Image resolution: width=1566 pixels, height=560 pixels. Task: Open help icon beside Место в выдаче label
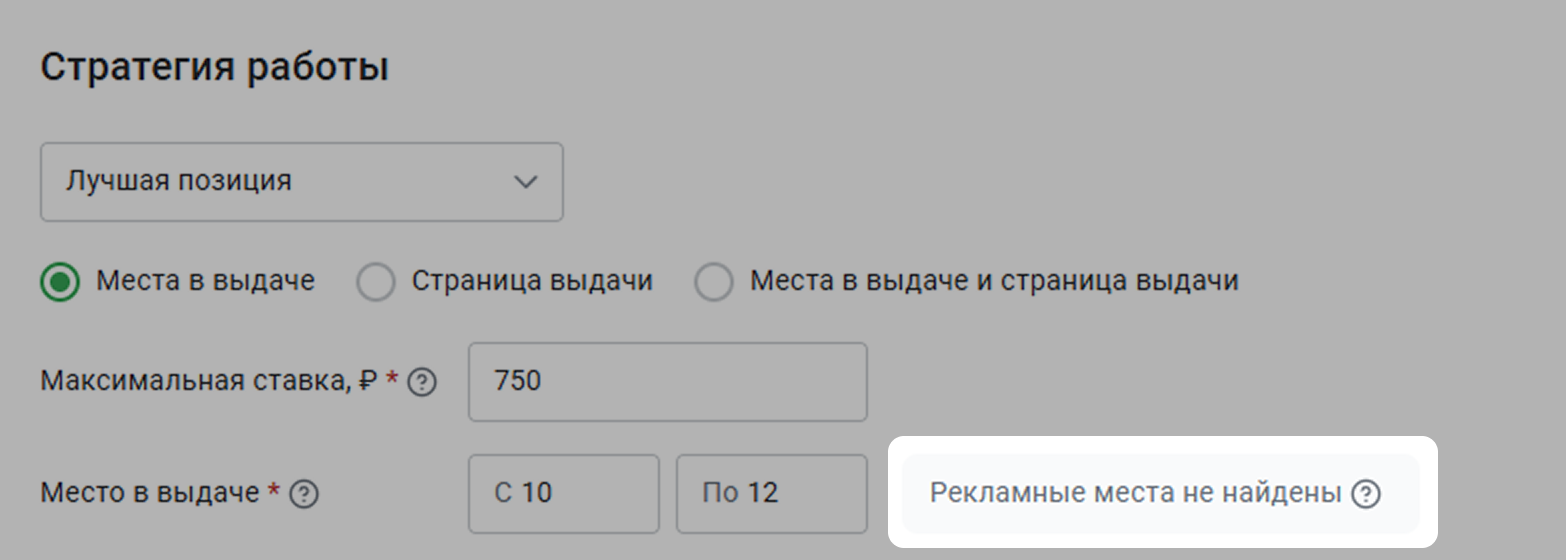click(304, 494)
